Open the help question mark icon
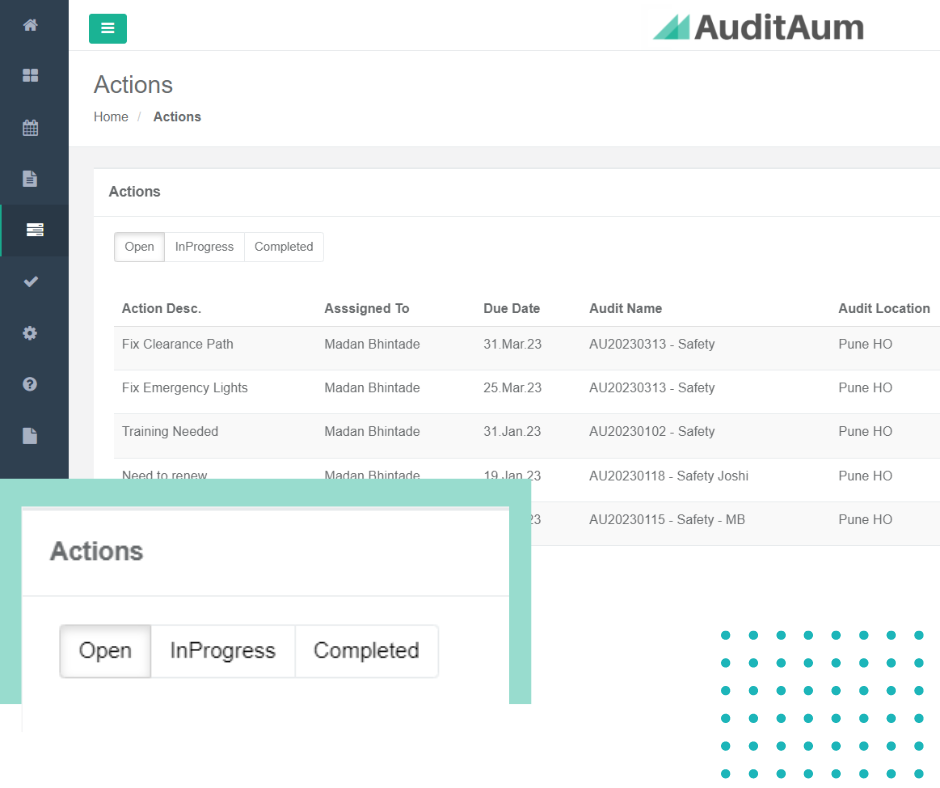 30,384
